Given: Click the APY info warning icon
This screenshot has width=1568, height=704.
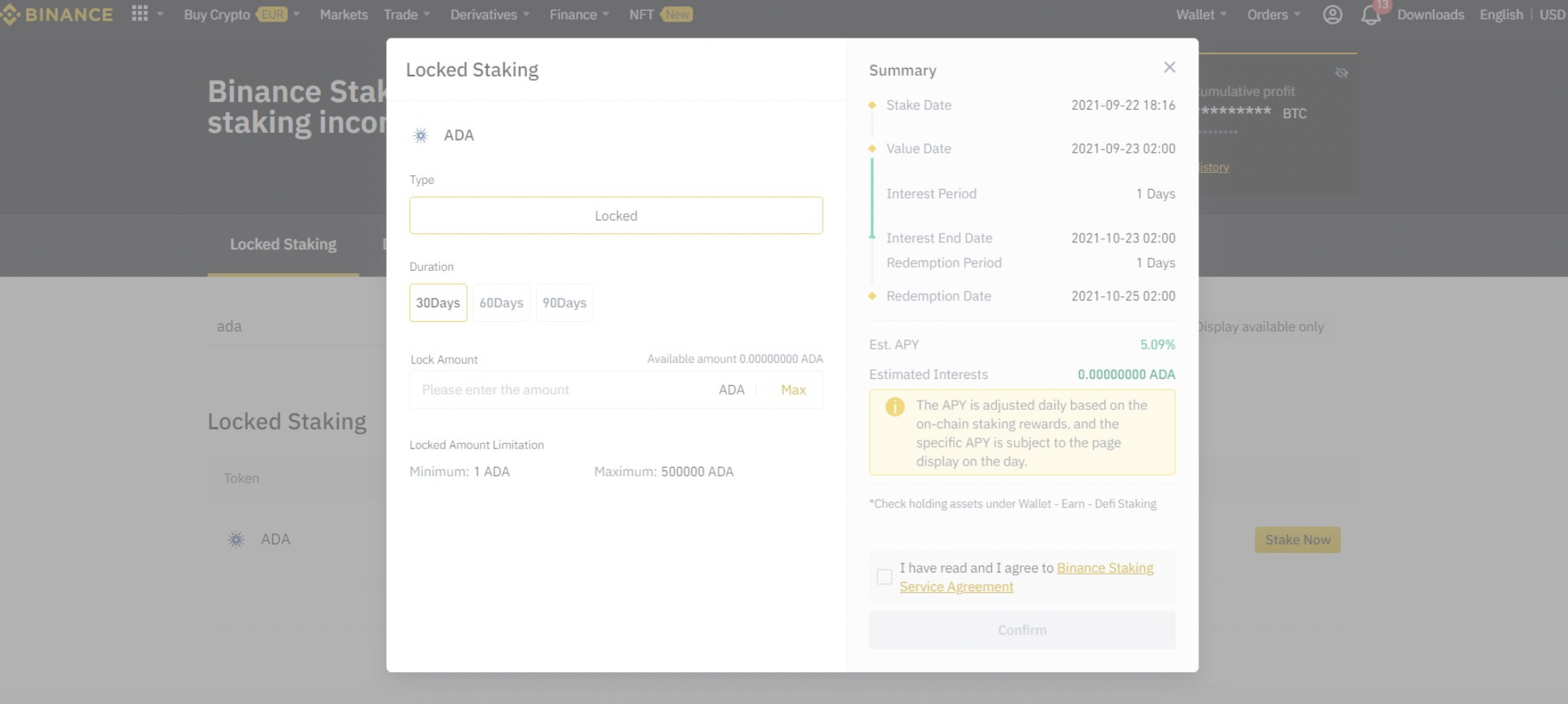Looking at the screenshot, I should [x=895, y=407].
